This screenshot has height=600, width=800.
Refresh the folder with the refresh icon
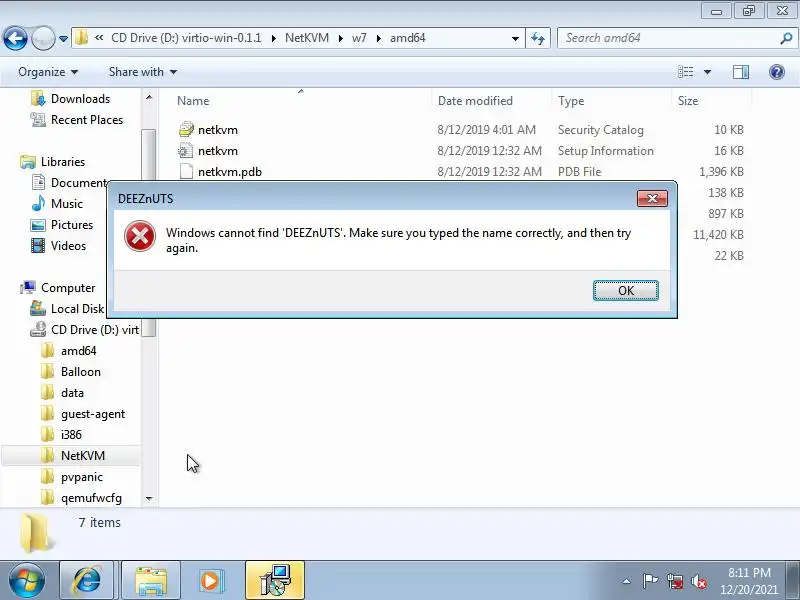point(538,38)
